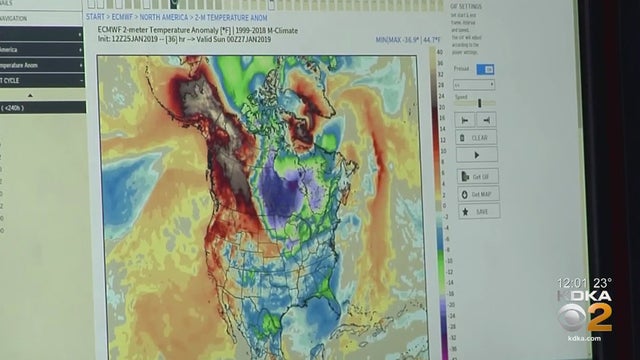Viewport: 640px width, 360px height.
Task: Set GIF end frame marker button
Action: pyautogui.click(x=486, y=120)
